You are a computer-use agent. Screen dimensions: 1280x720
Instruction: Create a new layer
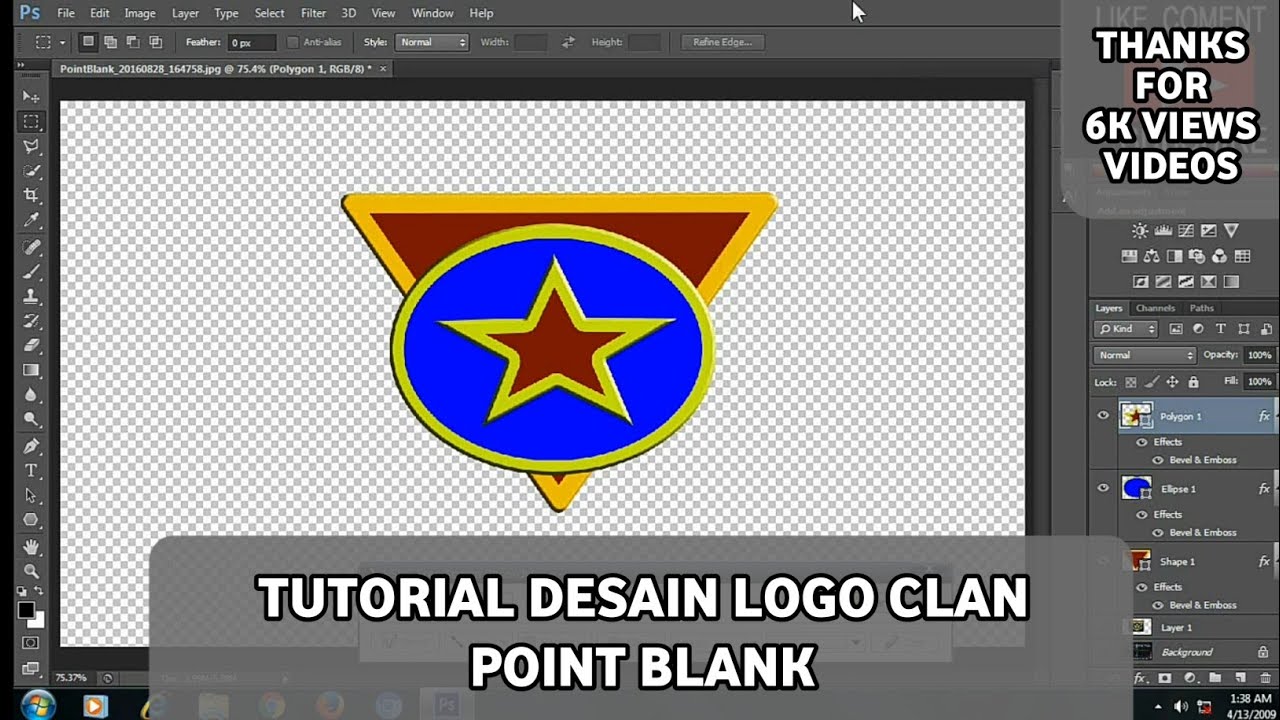(x=1241, y=678)
